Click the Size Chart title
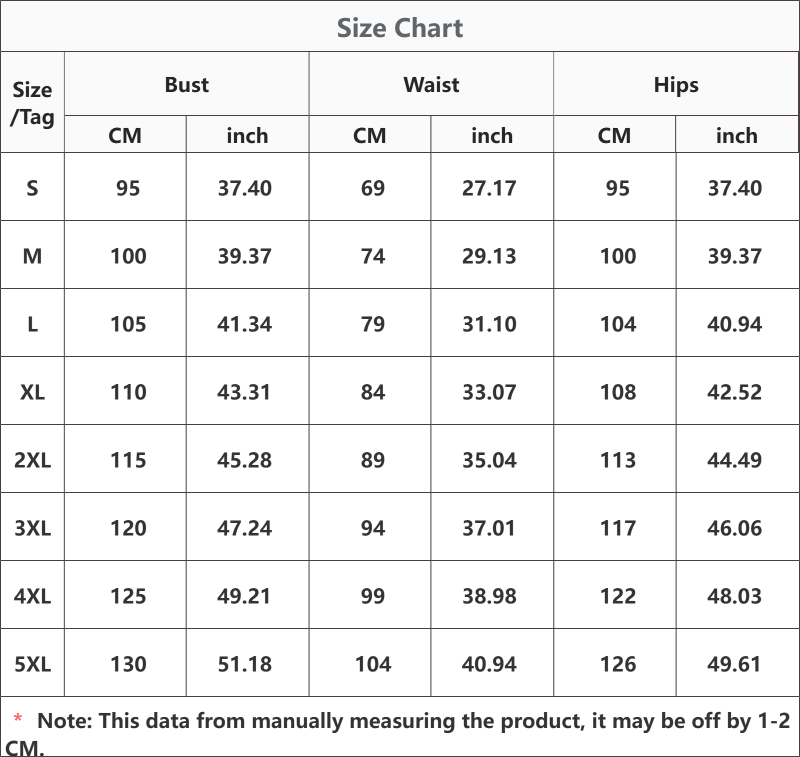This screenshot has height=757, width=800. (400, 28)
